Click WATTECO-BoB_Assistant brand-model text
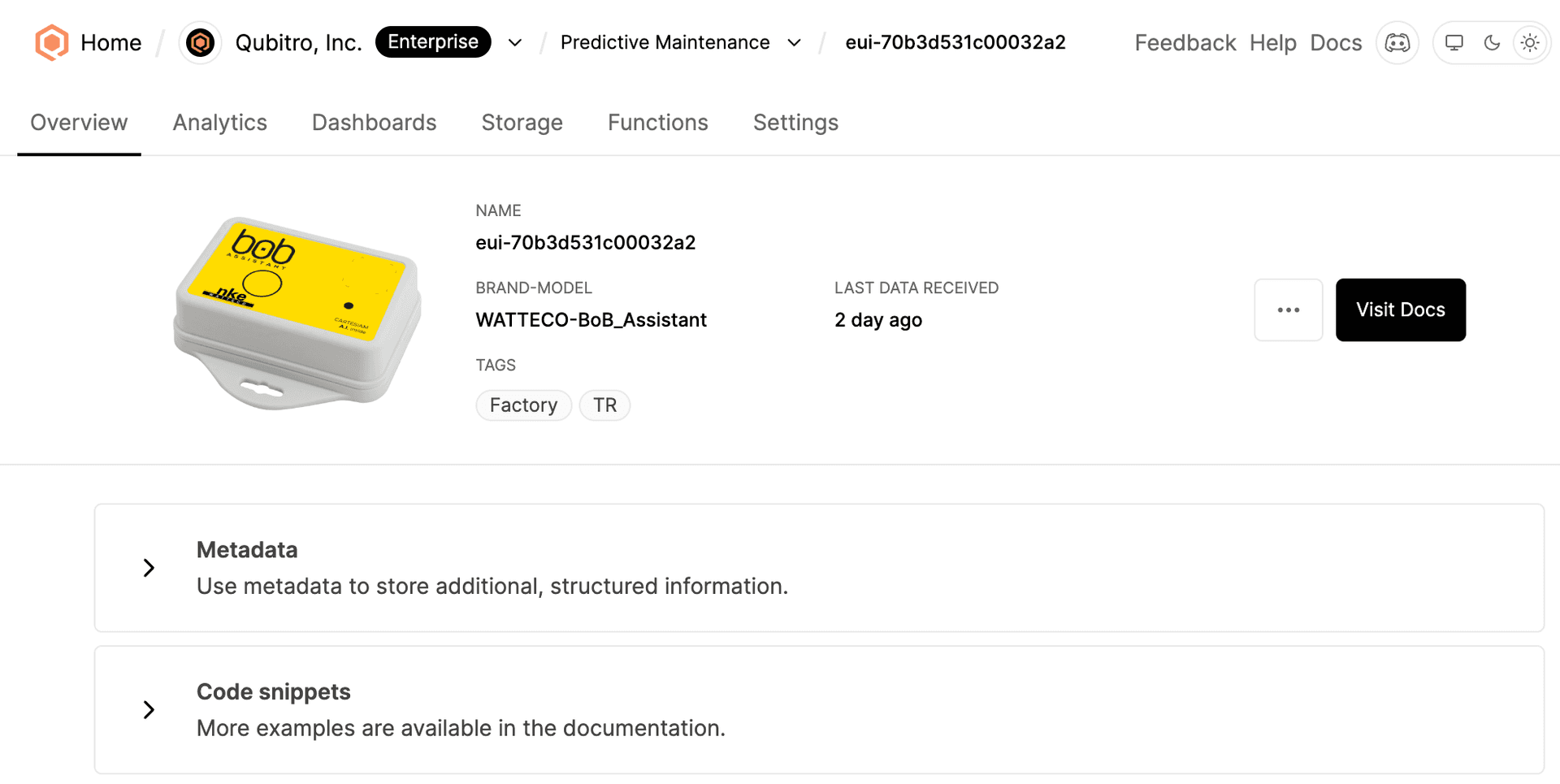The height and width of the screenshot is (784, 1560). tap(591, 320)
